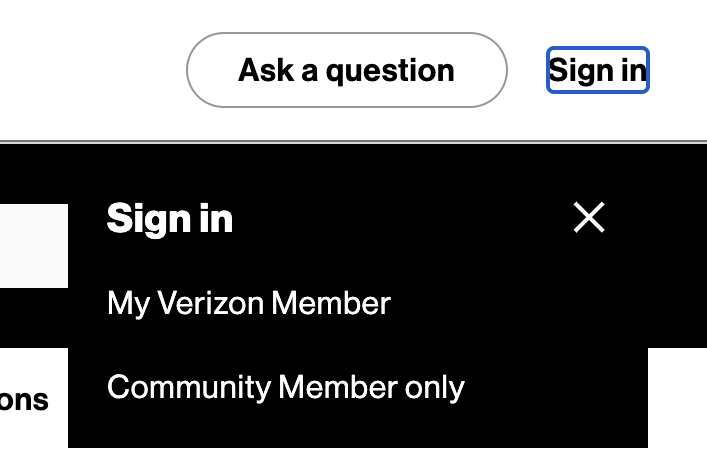Viewport: 707px width, 473px height.
Task: Click the Sign in button in header
Action: point(598,70)
